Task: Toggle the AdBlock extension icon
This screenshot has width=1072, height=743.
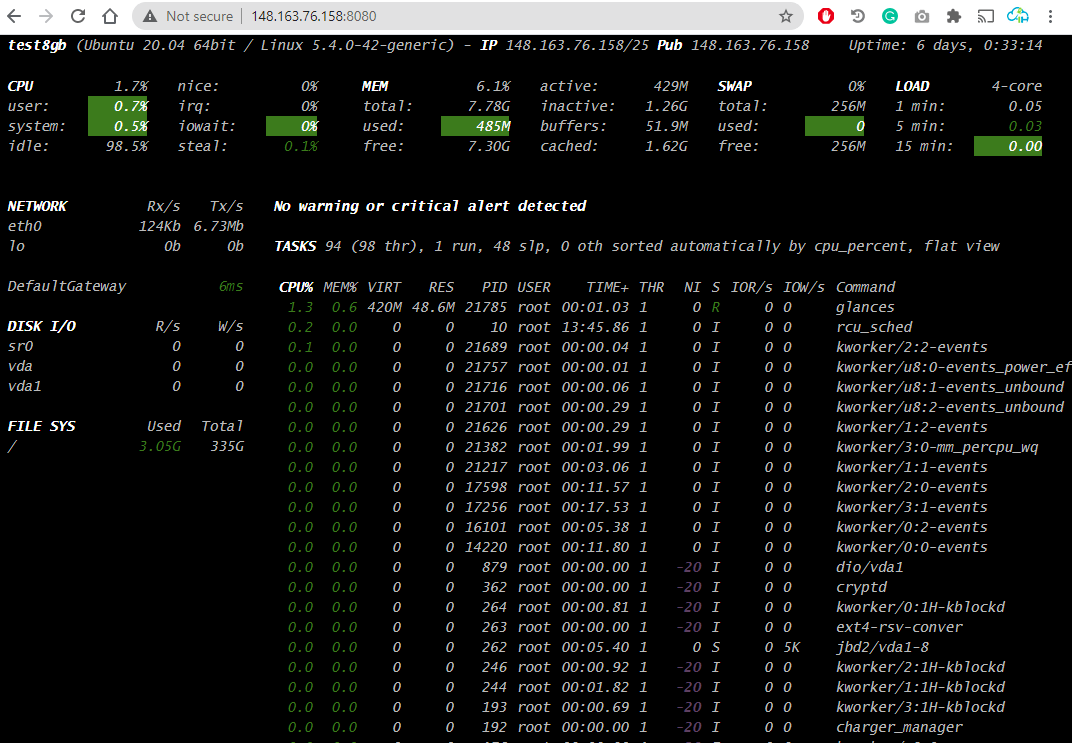Action: click(x=826, y=16)
